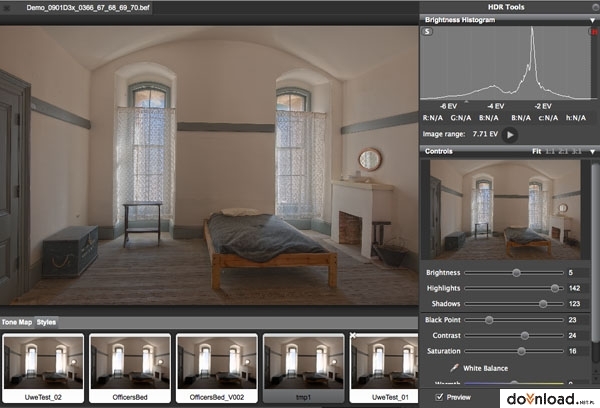Viewport: 600px width, 408px height.
Task: Click the Warmth color slider
Action: pos(514,382)
